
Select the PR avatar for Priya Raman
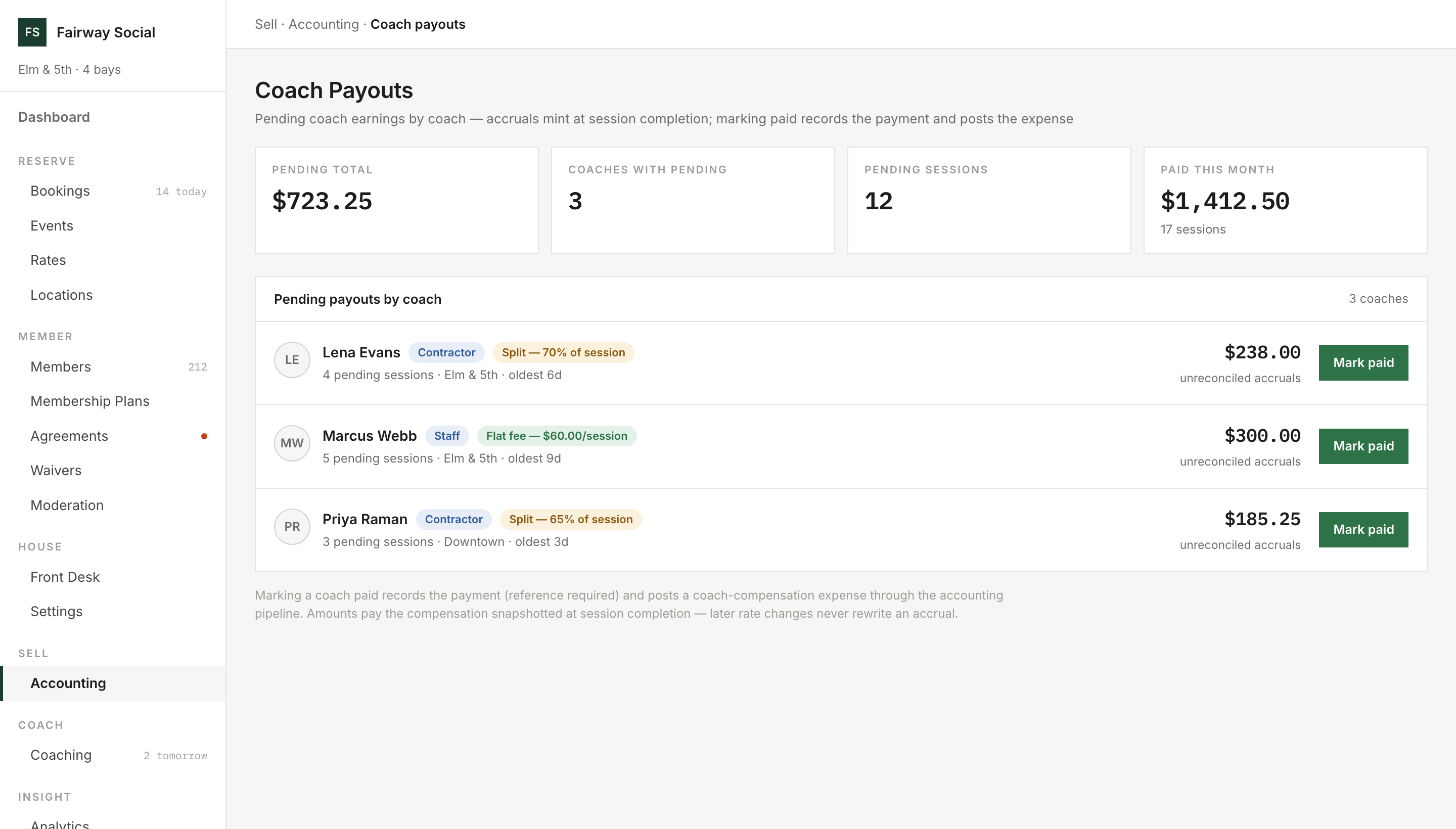click(x=292, y=527)
